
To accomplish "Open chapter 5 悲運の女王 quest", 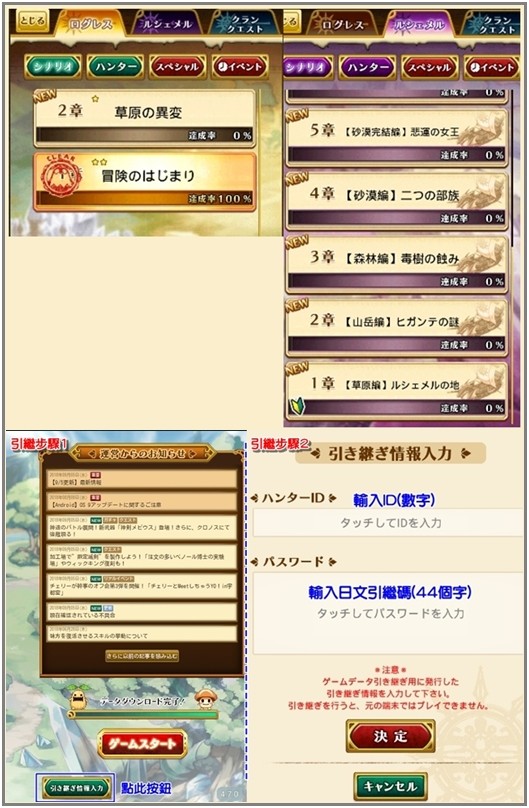I will (x=397, y=138).
